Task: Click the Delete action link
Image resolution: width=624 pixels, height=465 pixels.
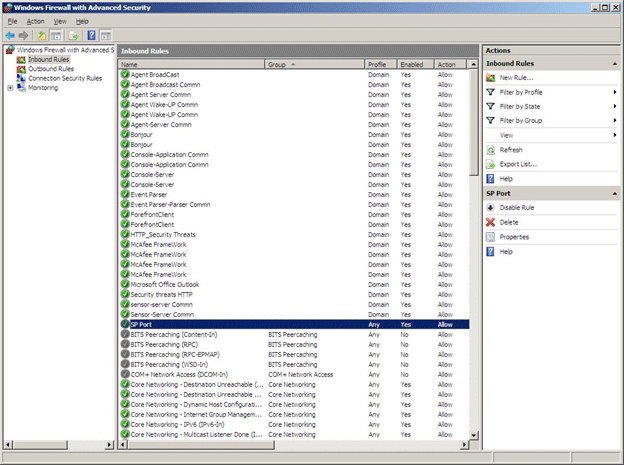Action: (x=509, y=222)
